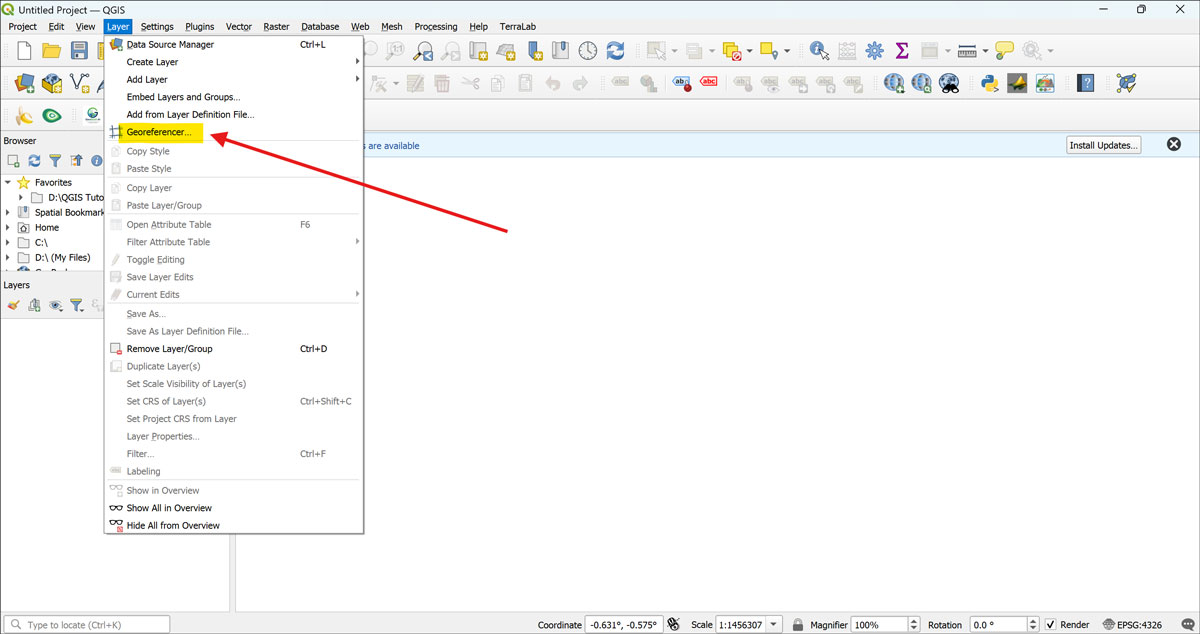Select the Identify Features tool

(819, 50)
